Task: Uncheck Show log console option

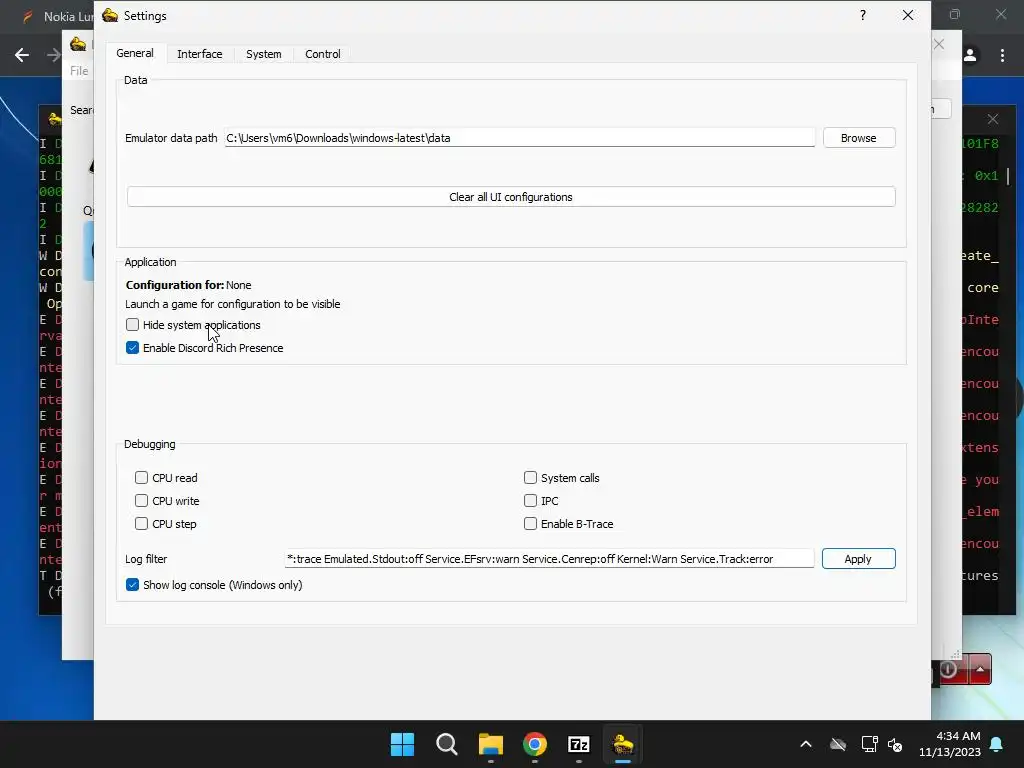Action: point(133,584)
